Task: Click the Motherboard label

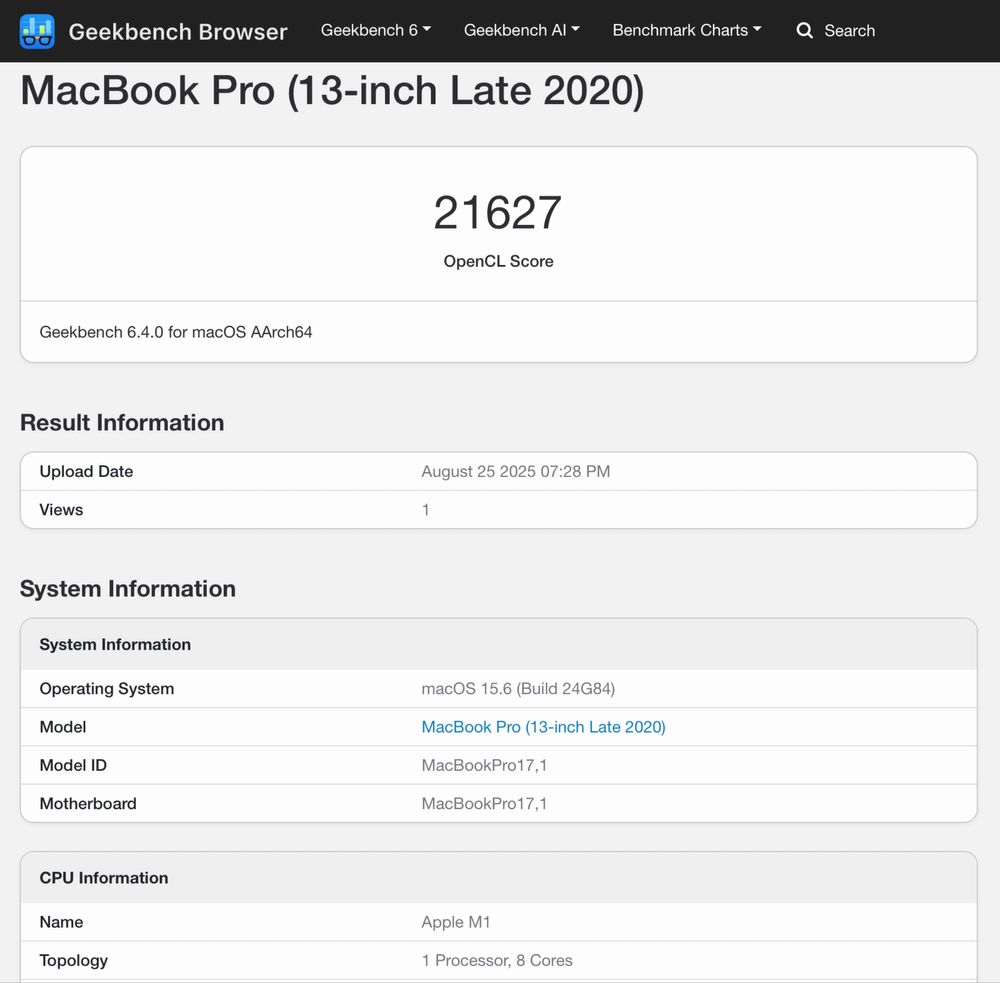Action: tap(88, 803)
